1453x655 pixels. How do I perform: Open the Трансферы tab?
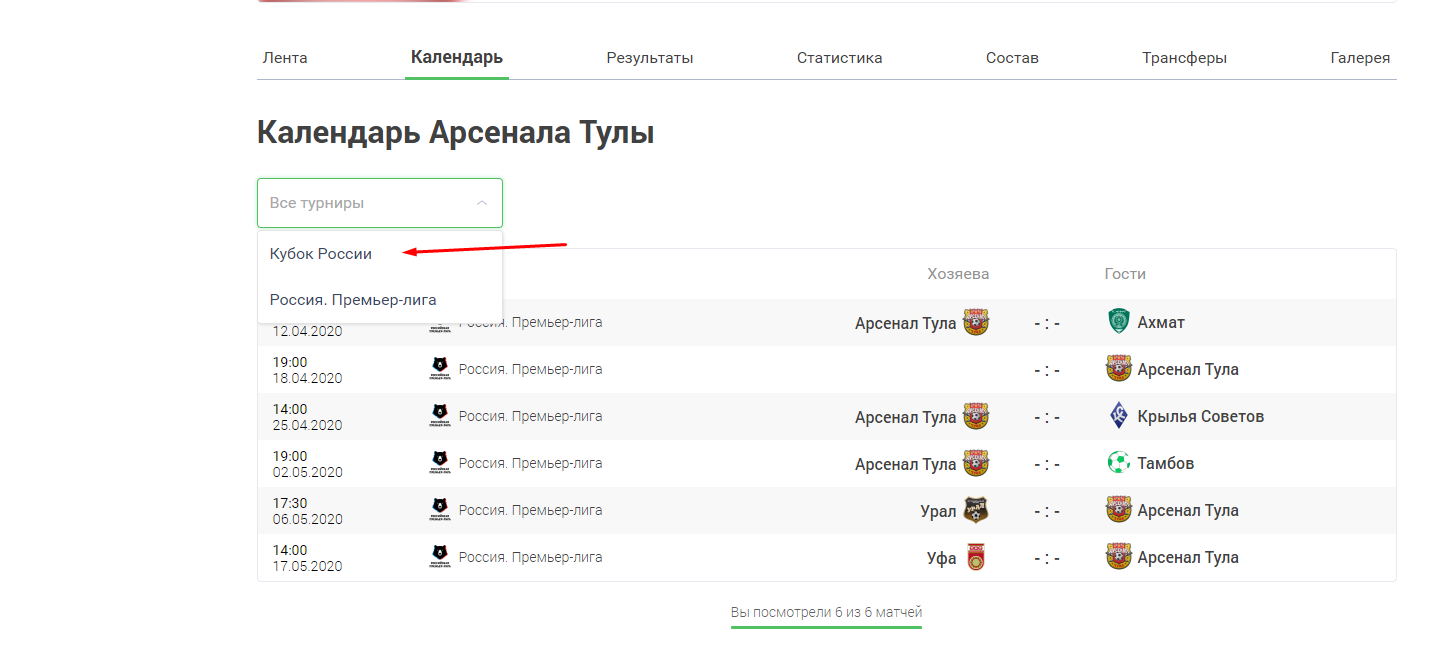pos(1184,58)
